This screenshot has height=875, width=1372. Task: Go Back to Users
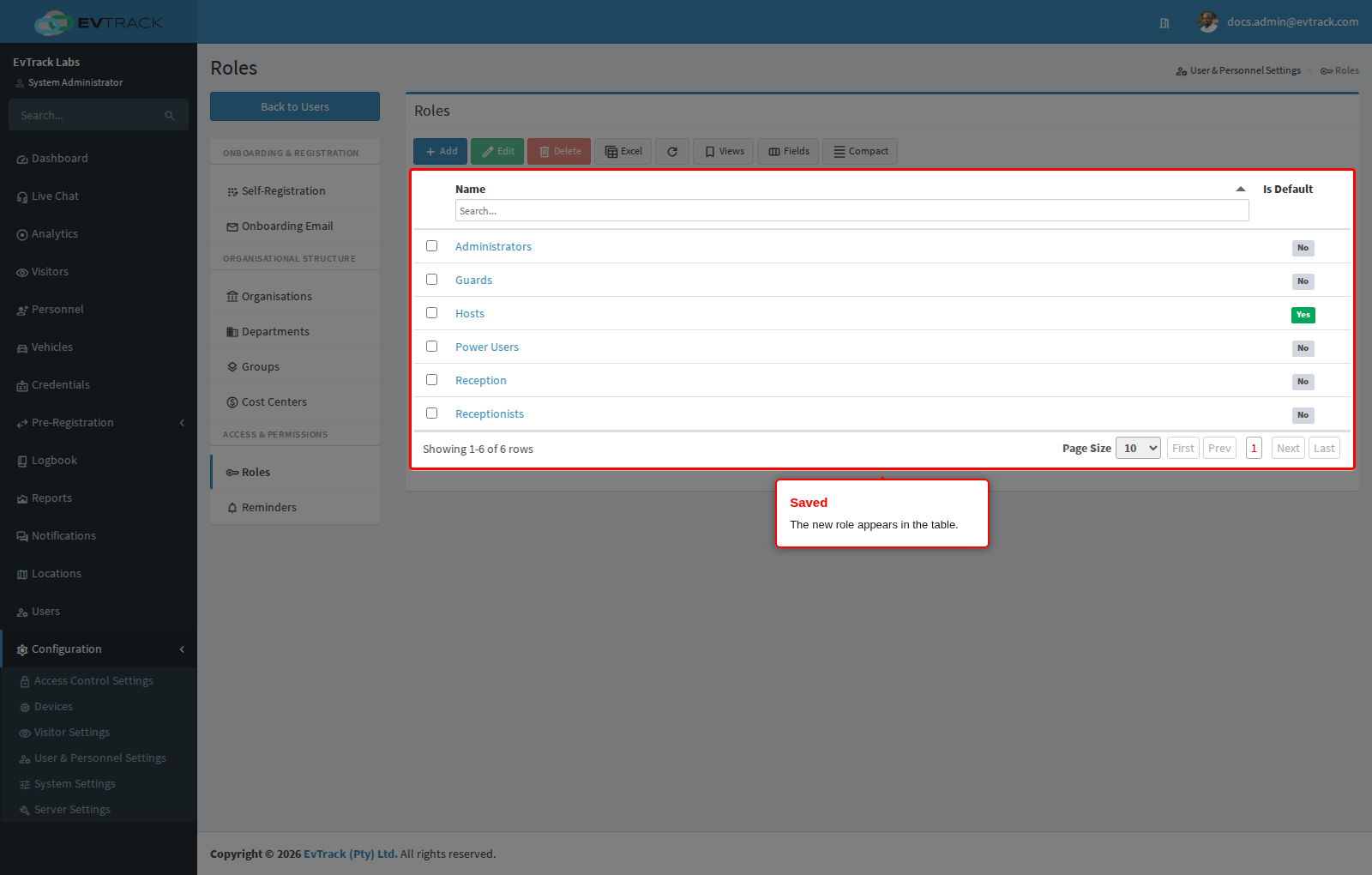295,107
